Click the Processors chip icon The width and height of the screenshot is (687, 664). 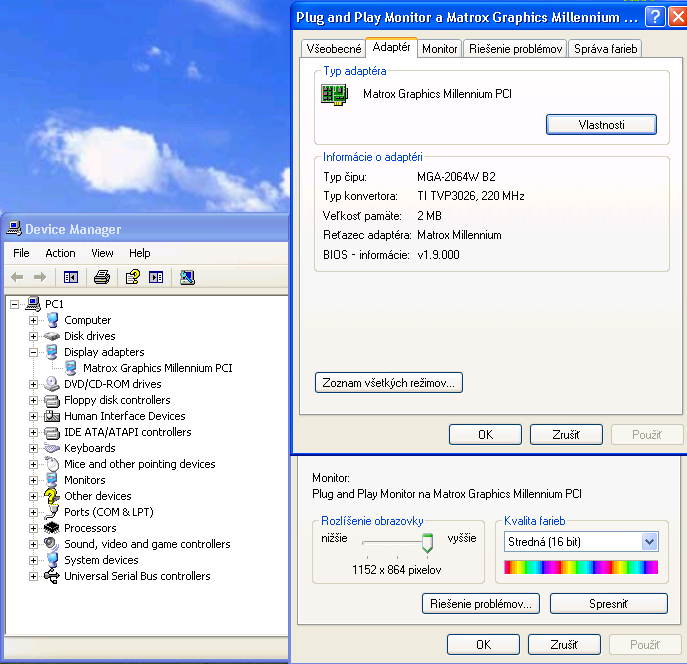(x=52, y=528)
